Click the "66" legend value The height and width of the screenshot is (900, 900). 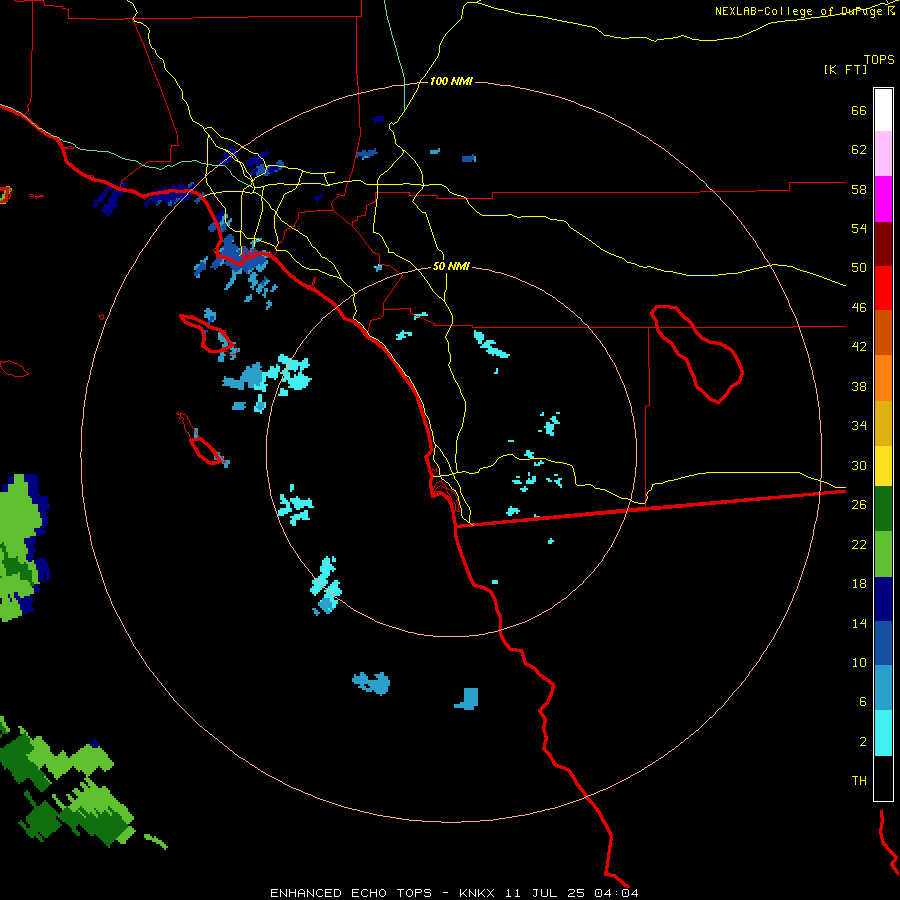[x=859, y=110]
